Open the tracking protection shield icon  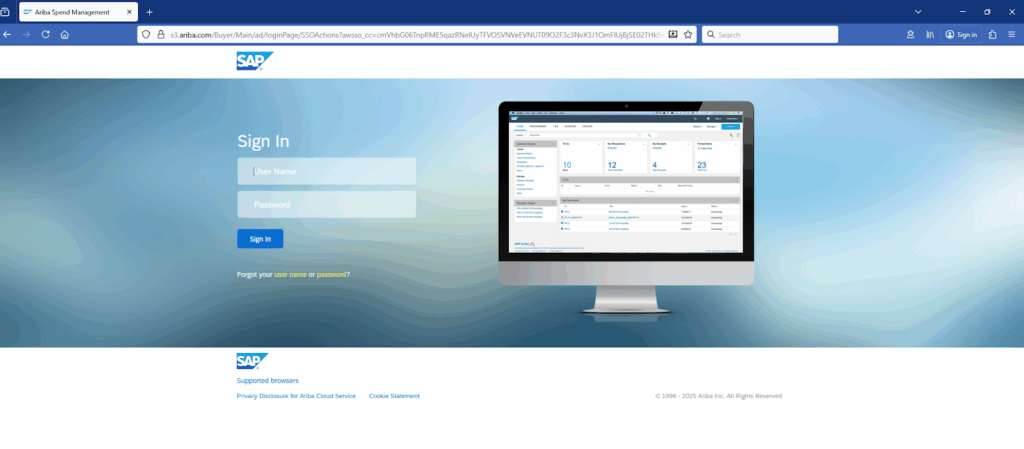click(146, 34)
